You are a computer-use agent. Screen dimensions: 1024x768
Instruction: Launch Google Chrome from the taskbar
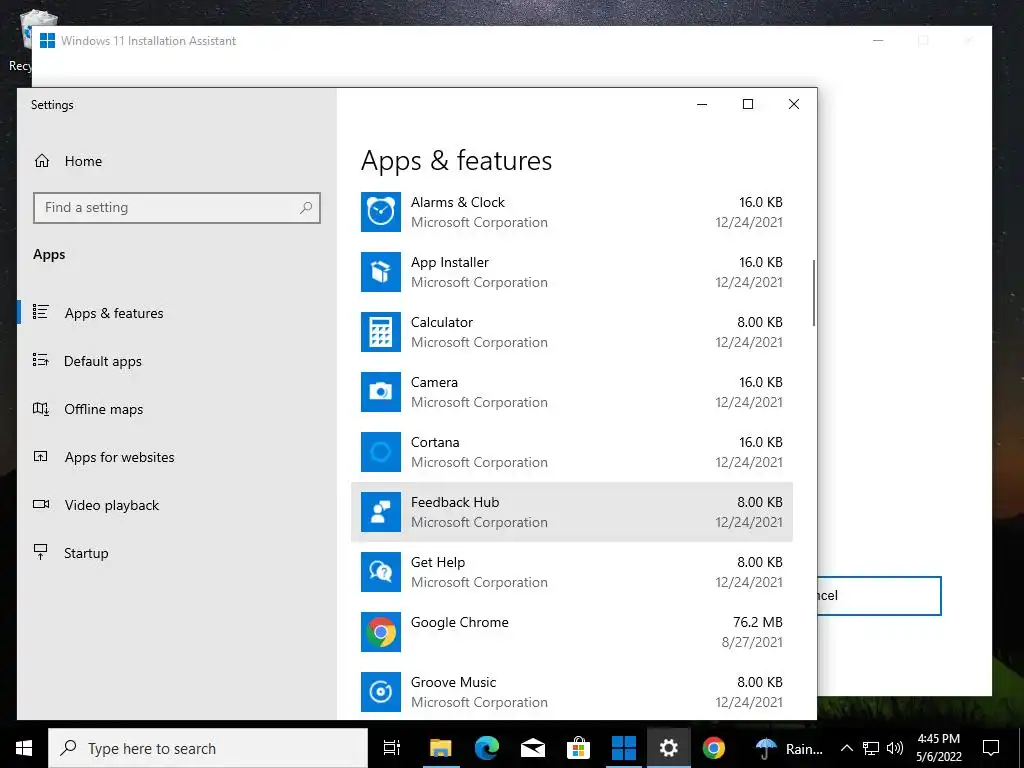pos(714,748)
